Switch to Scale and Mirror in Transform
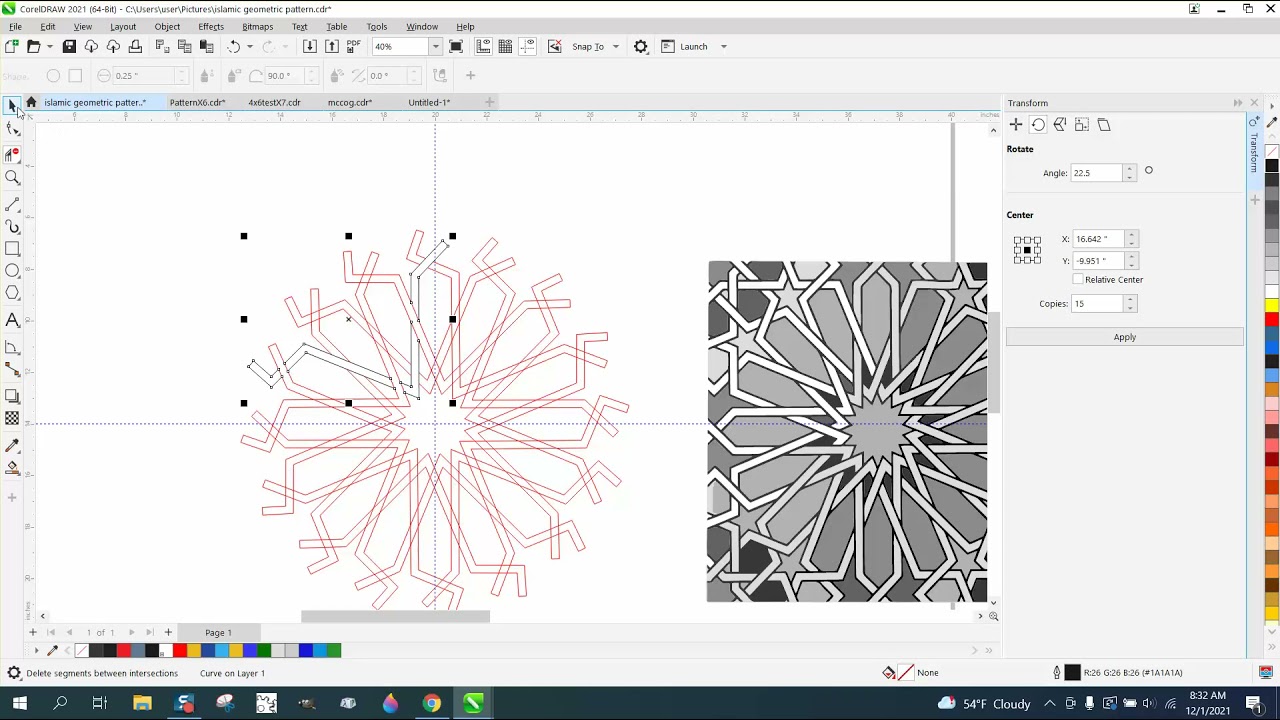 1060,125
